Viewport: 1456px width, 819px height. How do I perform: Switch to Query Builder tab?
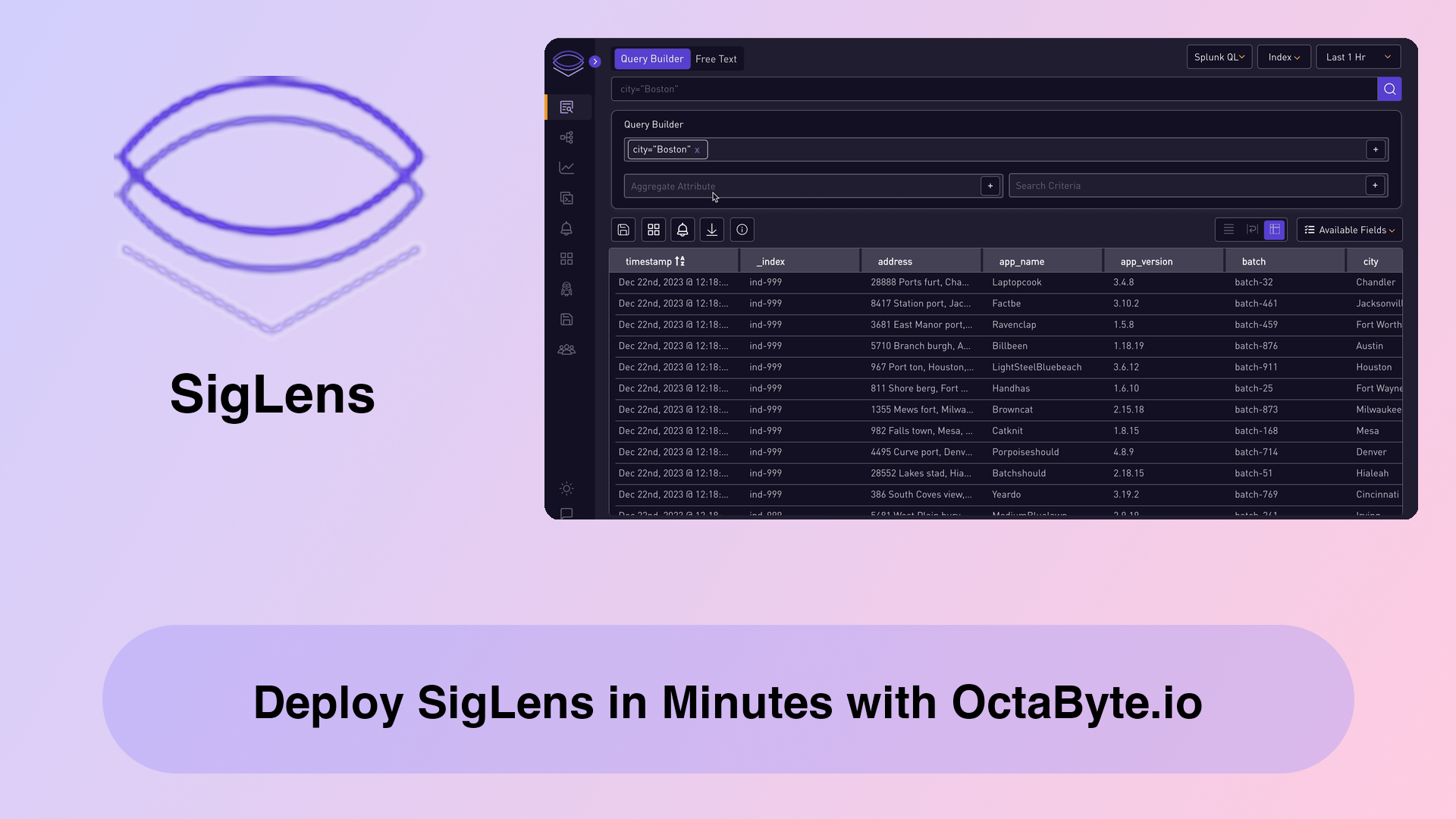[x=651, y=58]
